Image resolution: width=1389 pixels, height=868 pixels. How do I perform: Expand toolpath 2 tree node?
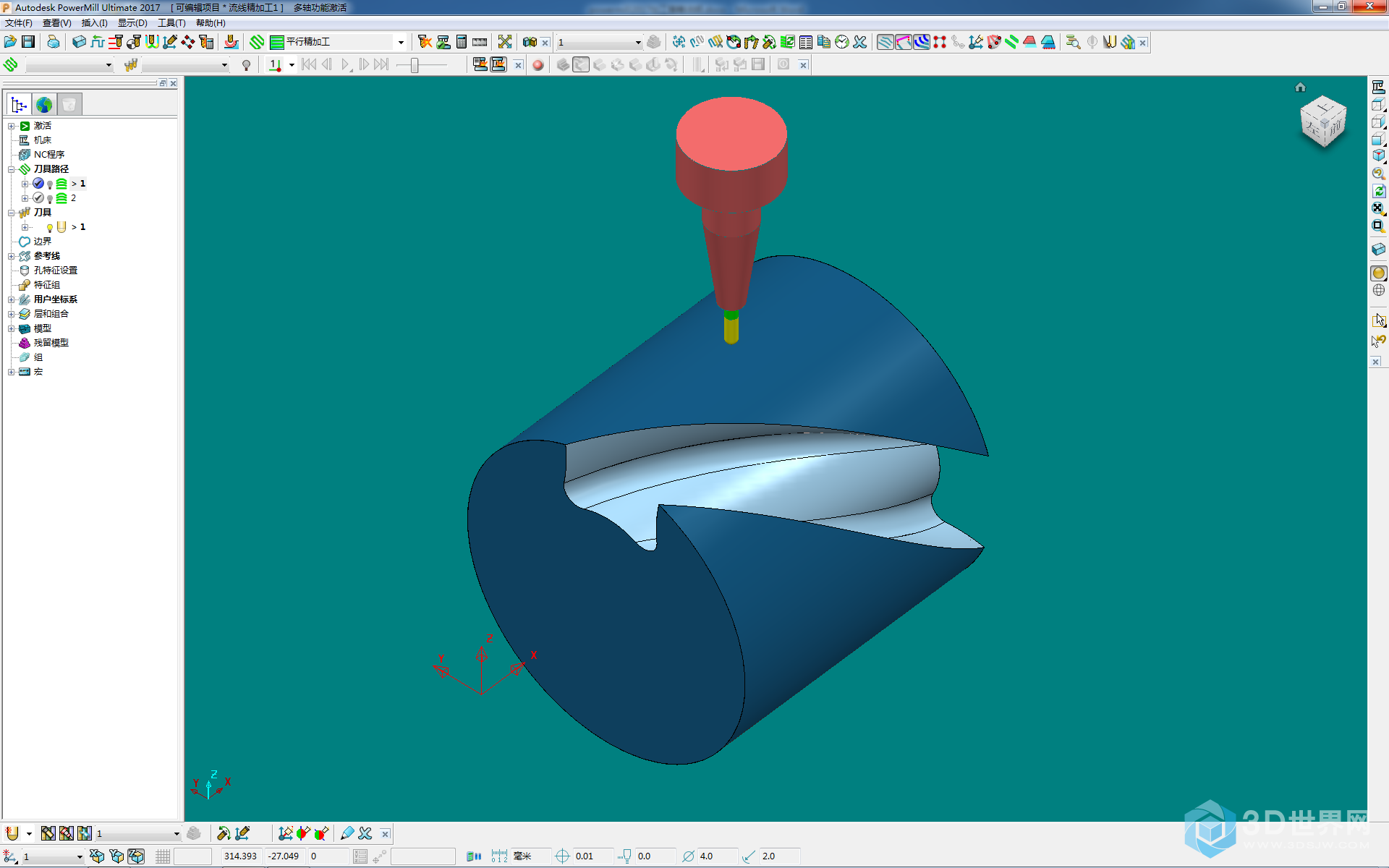(25, 198)
